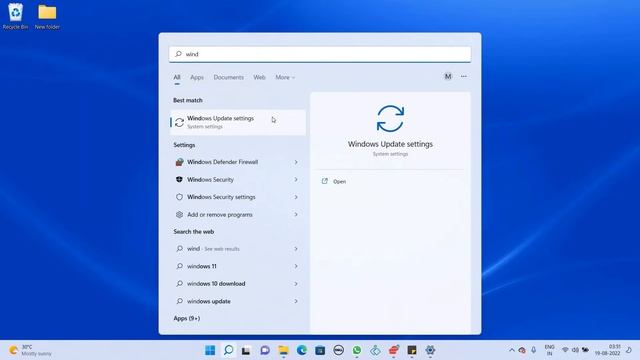The height and width of the screenshot is (360, 640).
Task: Open WhatsApp from the taskbar
Action: 357,350
